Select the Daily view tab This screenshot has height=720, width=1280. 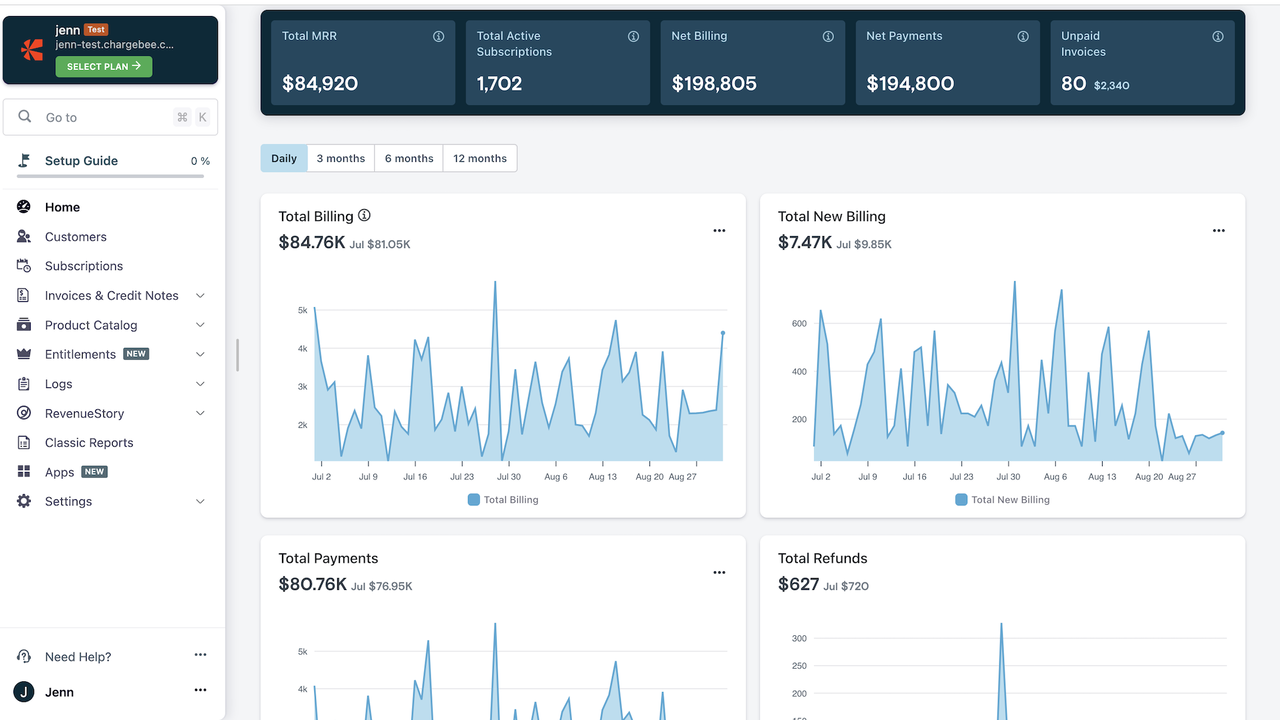[x=283, y=158]
